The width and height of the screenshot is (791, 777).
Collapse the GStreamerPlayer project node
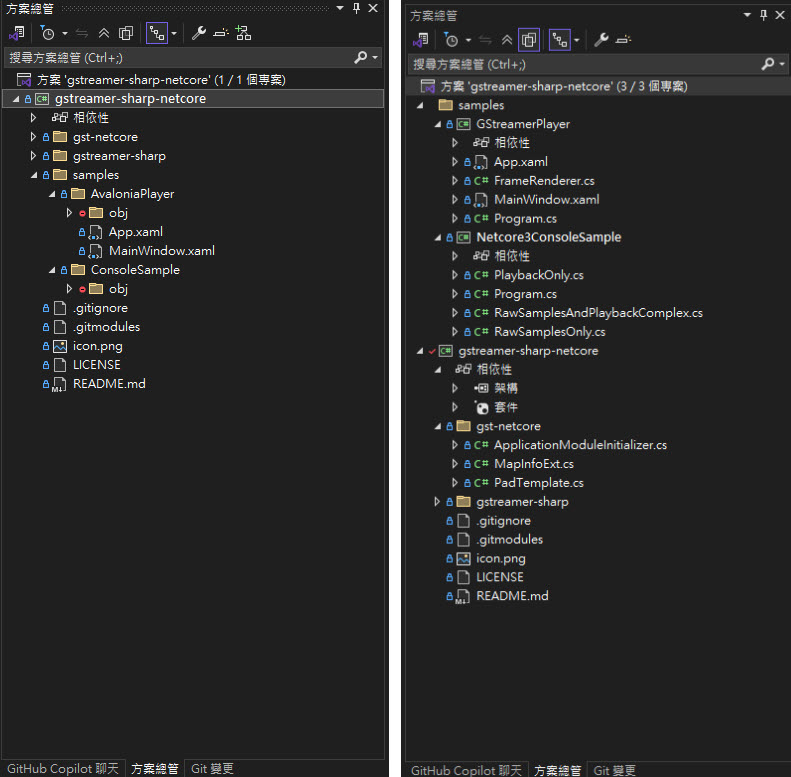tap(437, 124)
